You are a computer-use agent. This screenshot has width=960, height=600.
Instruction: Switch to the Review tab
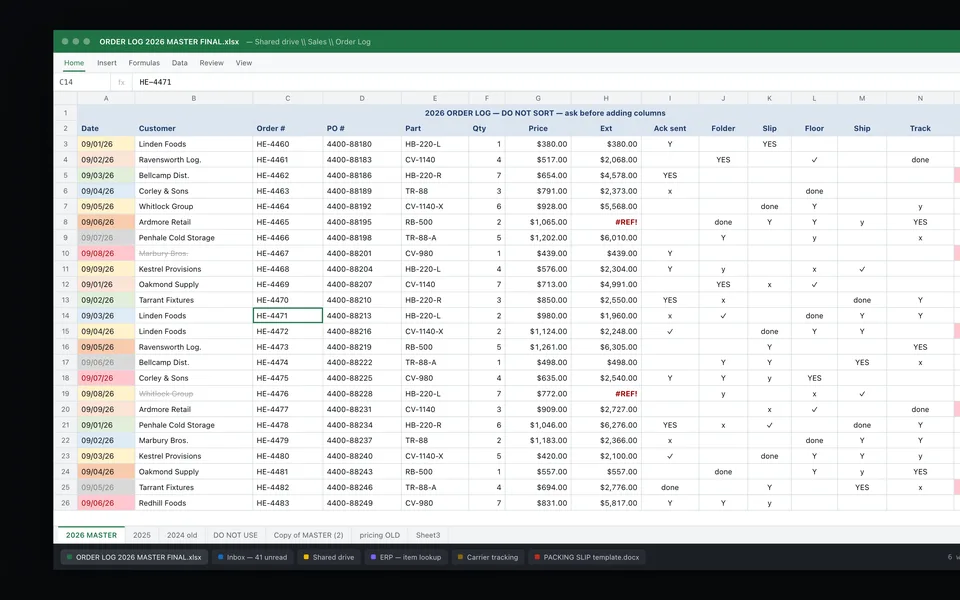pyautogui.click(x=211, y=63)
